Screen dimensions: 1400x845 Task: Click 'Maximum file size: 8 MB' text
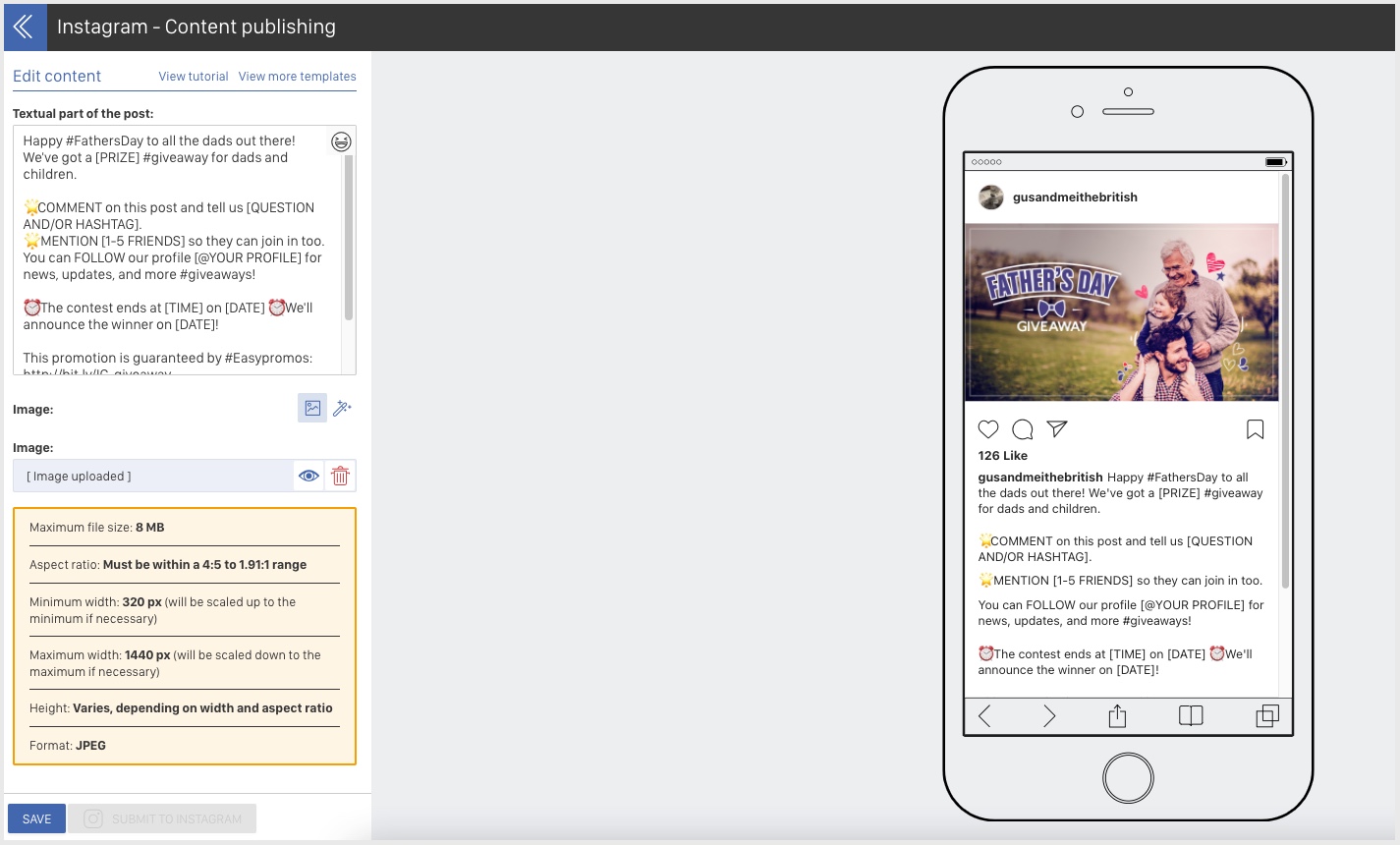click(97, 528)
